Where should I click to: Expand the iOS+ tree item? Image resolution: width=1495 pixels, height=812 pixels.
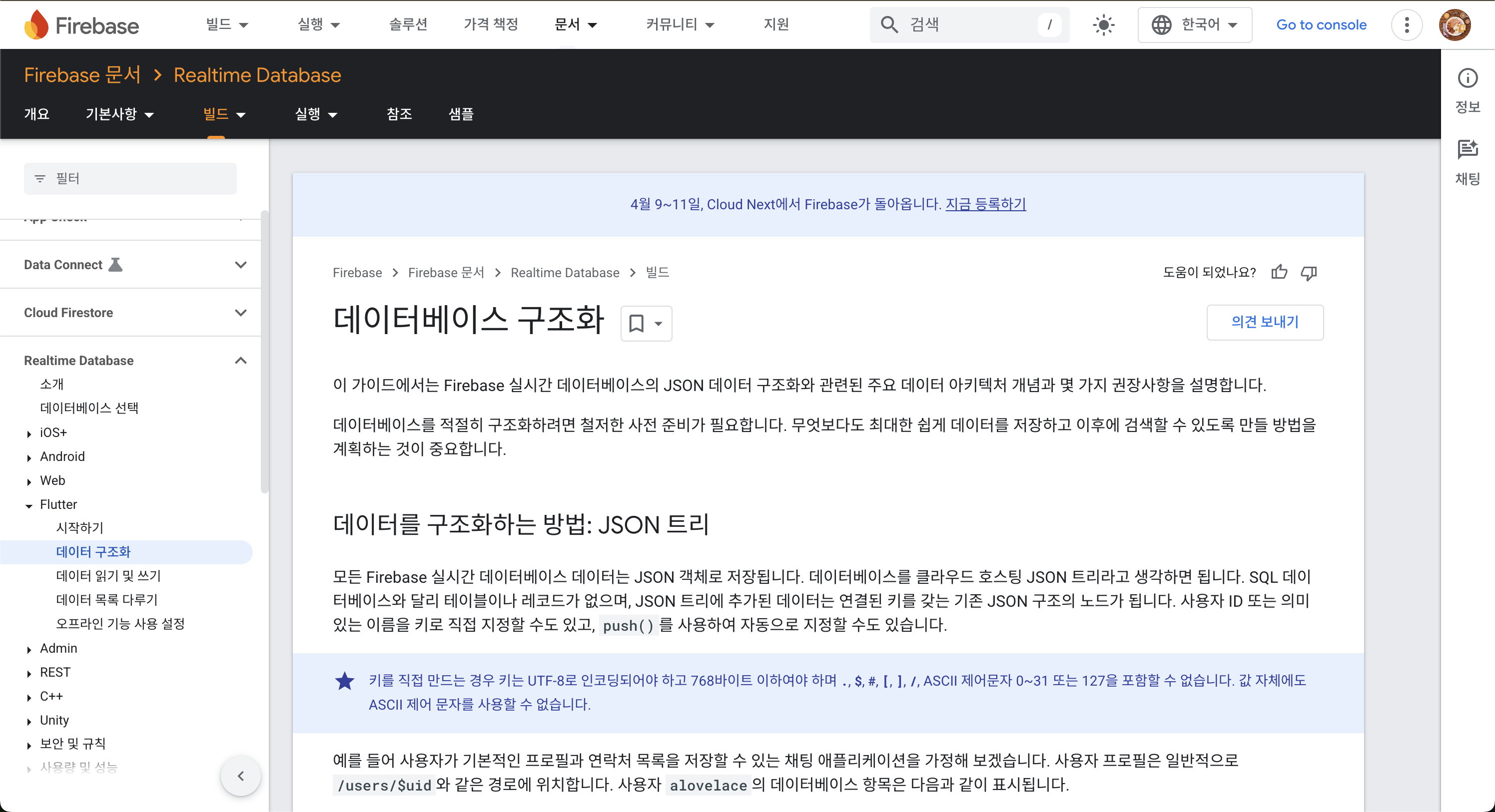[x=29, y=434]
